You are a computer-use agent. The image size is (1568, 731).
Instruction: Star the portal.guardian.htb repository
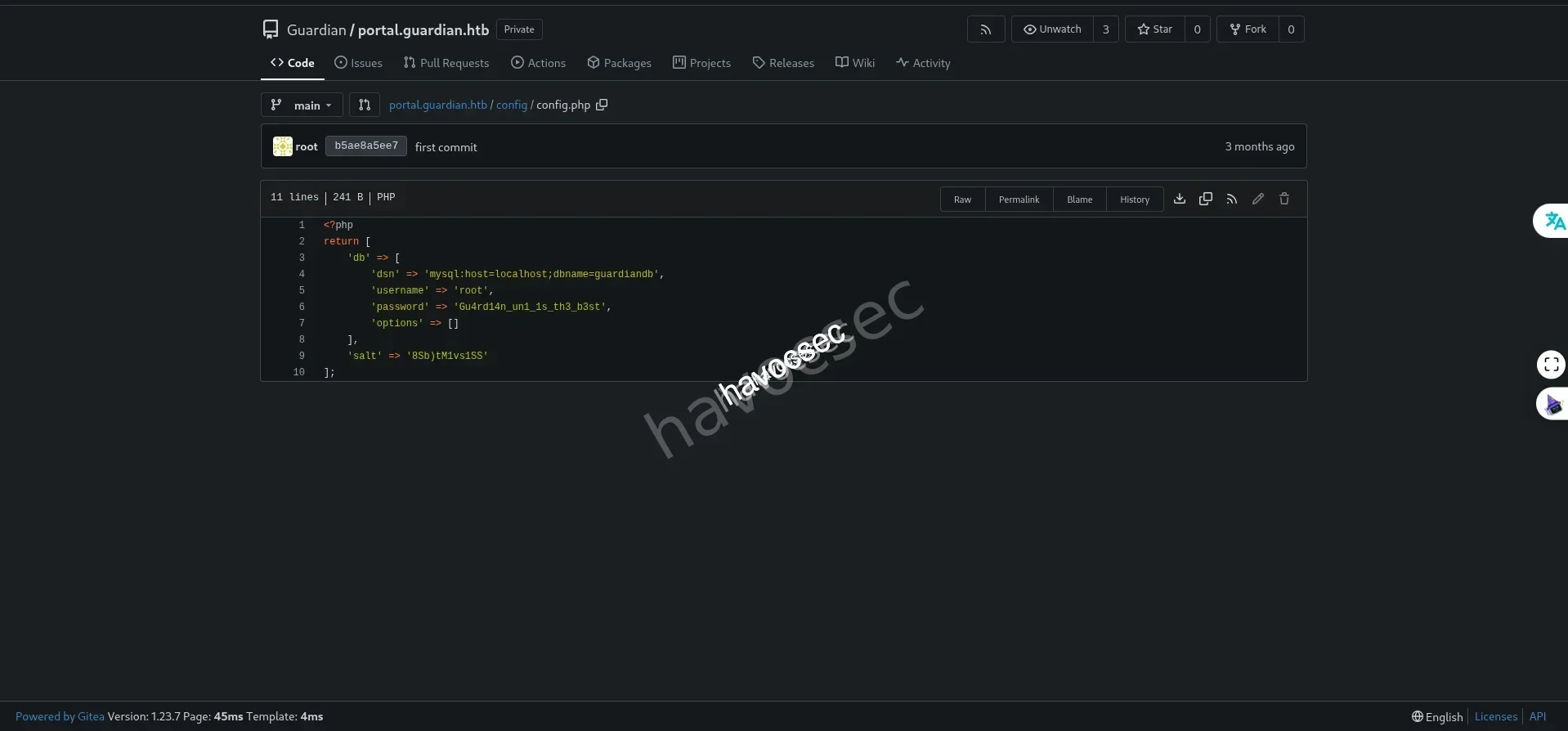pos(1154,29)
